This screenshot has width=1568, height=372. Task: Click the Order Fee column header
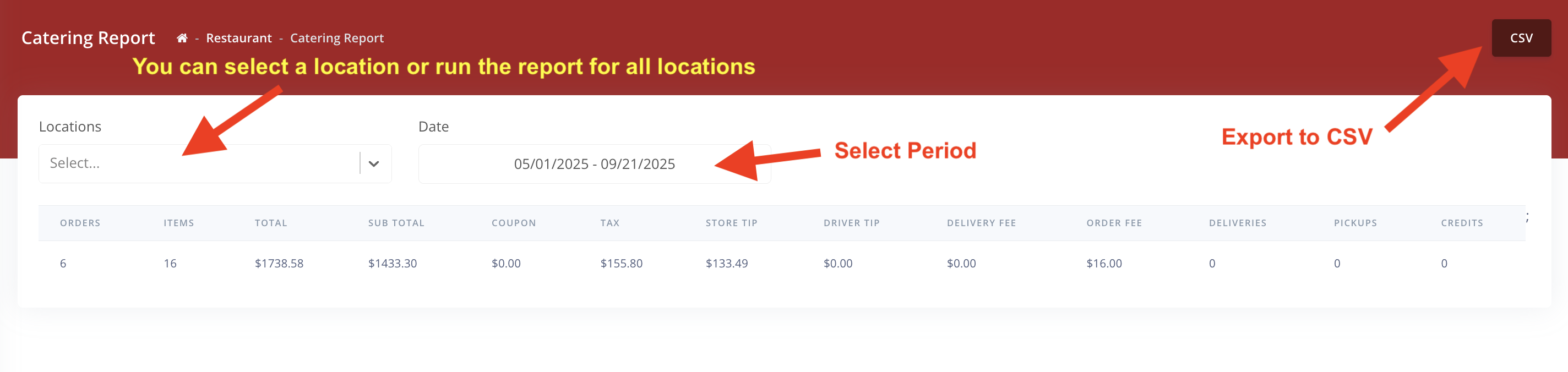[1113, 223]
